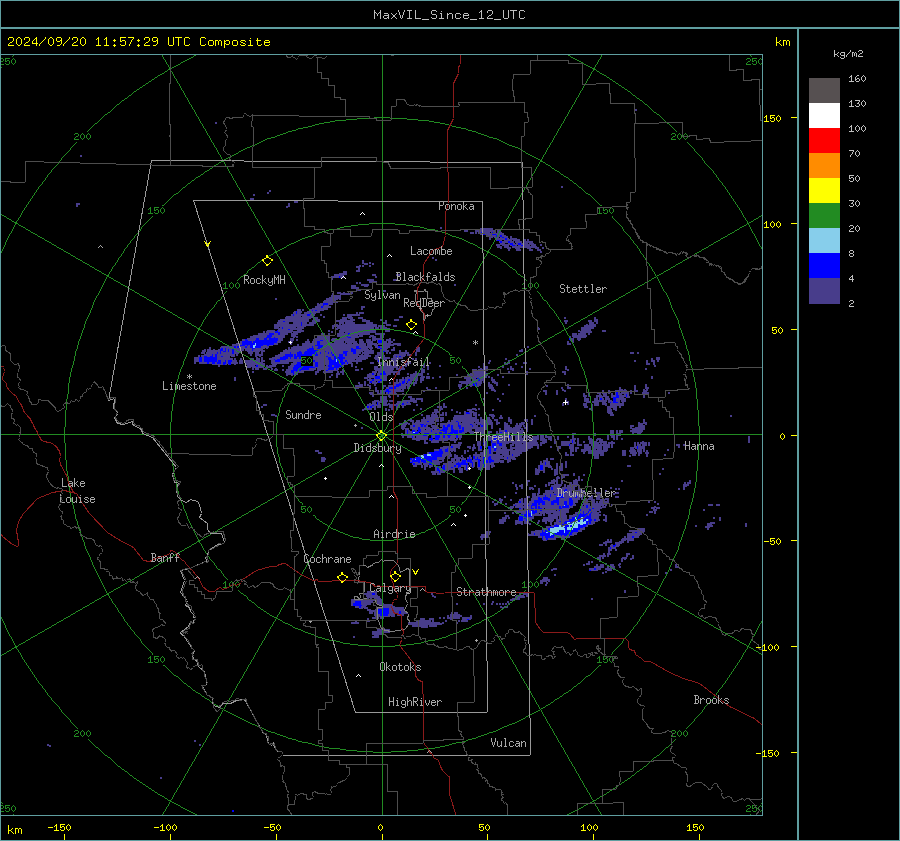Viewport: 900px width, 841px height.
Task: Click the Vulcan town label
Action: click(508, 743)
